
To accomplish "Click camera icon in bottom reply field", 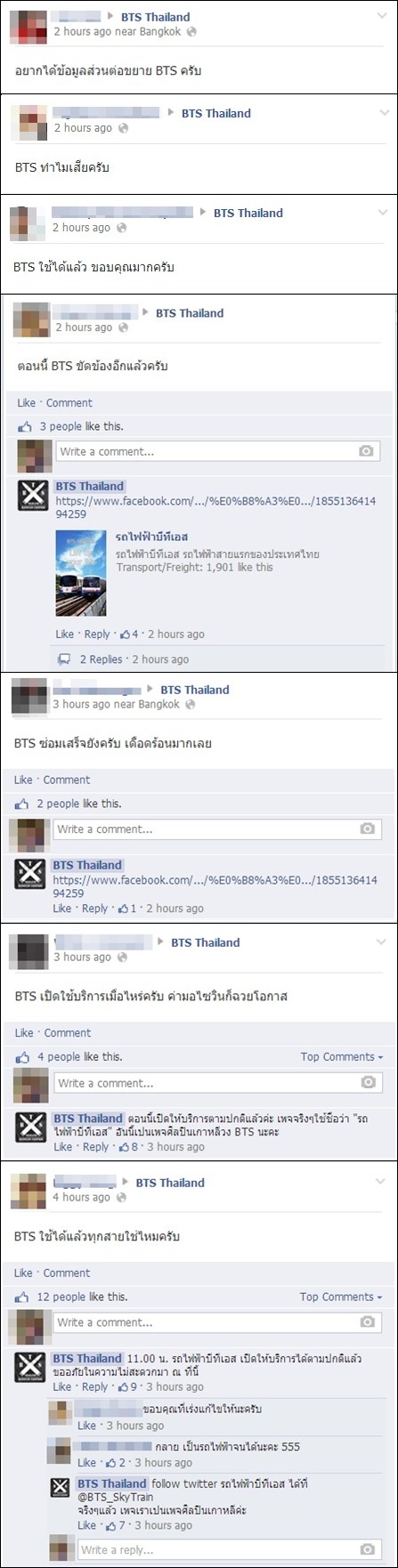I will (366, 1549).
